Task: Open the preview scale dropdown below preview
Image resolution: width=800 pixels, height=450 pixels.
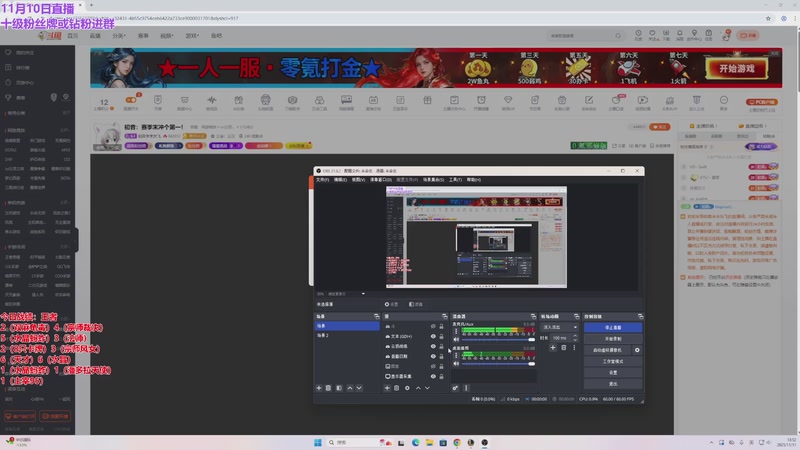Action: pos(363,294)
